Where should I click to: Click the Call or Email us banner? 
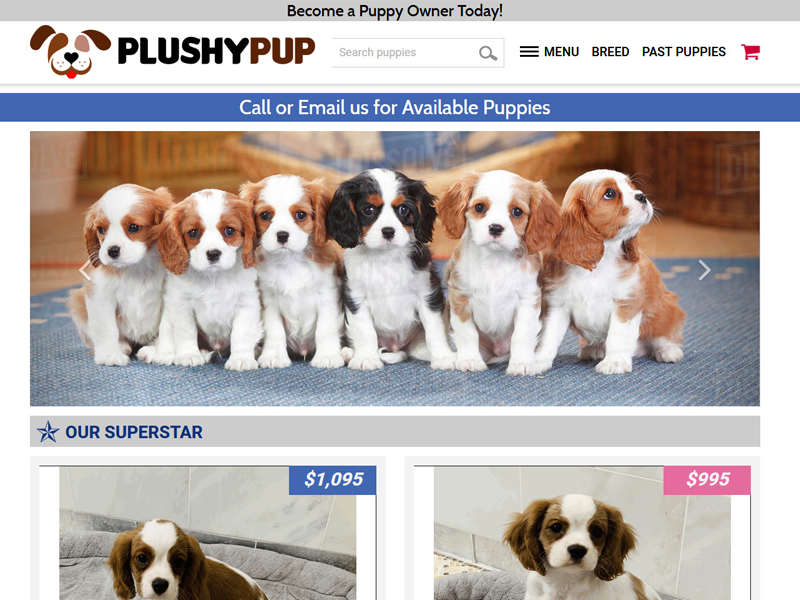tap(395, 108)
